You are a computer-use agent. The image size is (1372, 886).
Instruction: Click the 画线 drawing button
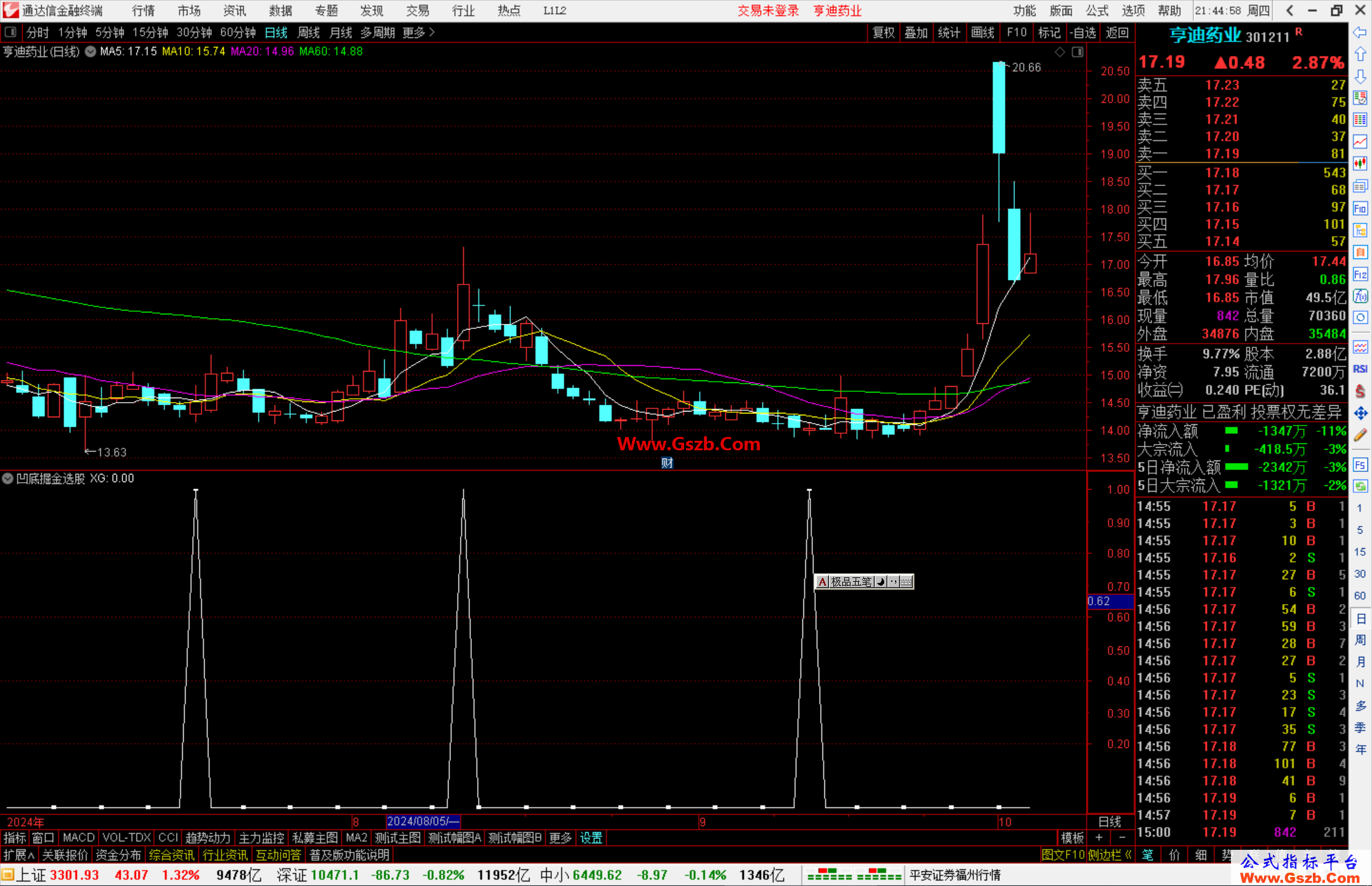pos(982,32)
